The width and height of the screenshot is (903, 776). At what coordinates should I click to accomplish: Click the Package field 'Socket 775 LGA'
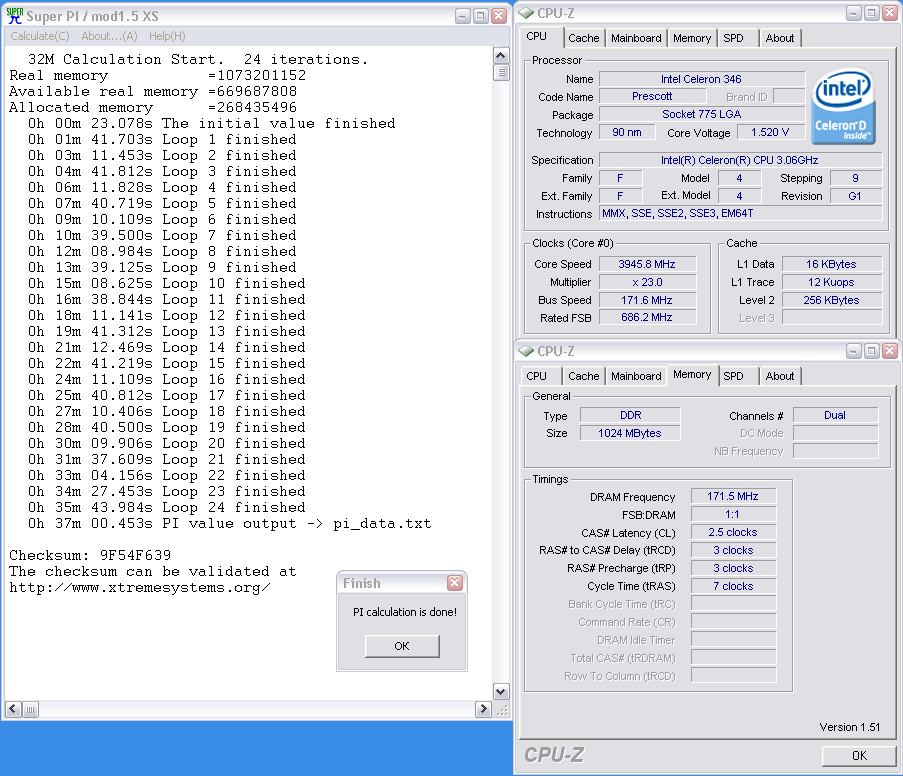(x=701, y=114)
